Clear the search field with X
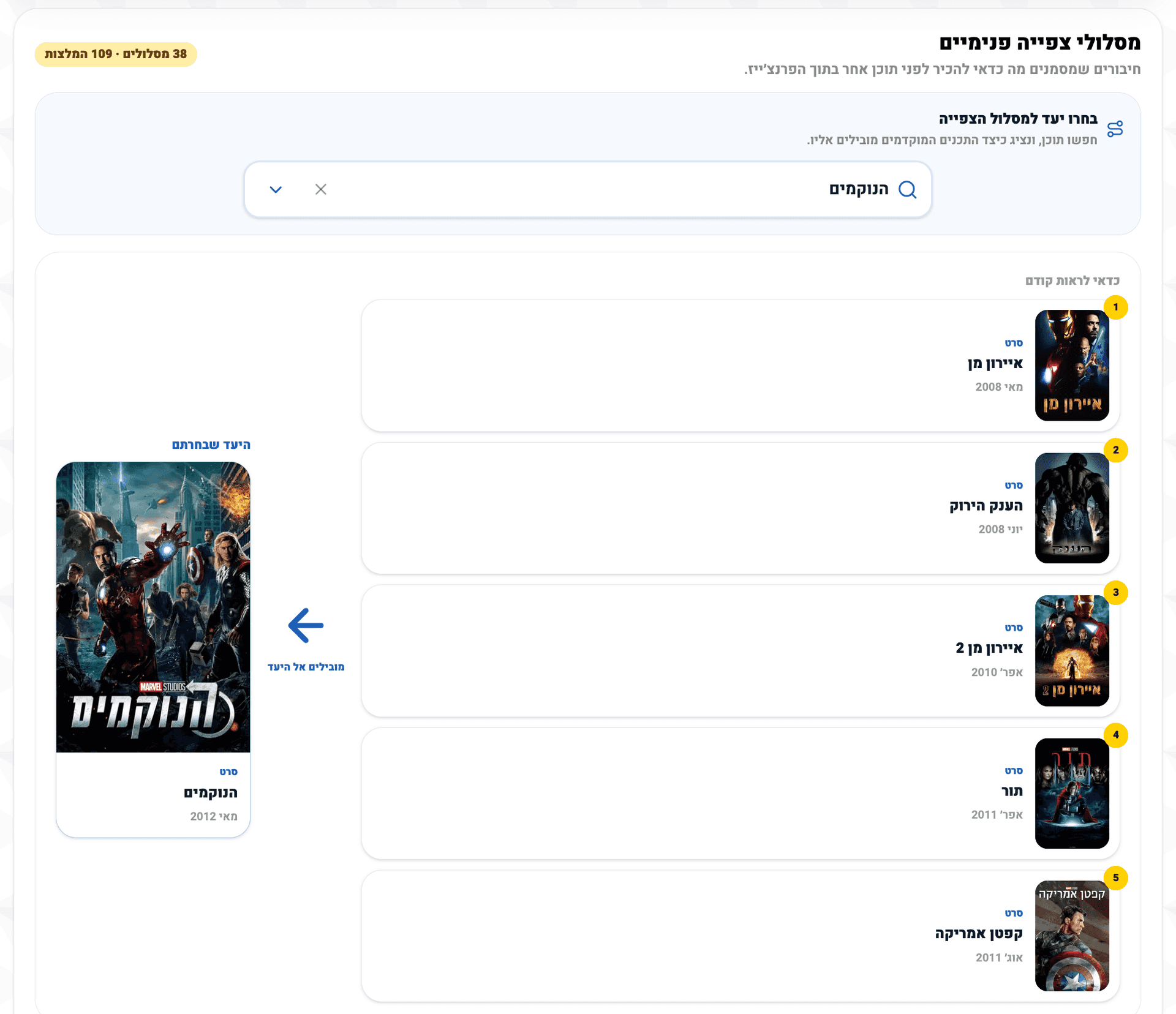Screen dimensions: 1176x1014 [x=320, y=189]
